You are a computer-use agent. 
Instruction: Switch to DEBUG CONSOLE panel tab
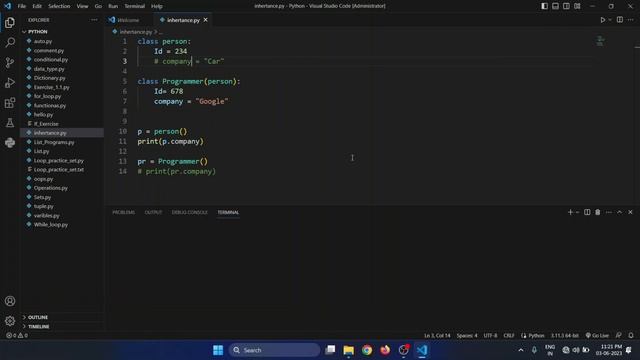tap(189, 212)
